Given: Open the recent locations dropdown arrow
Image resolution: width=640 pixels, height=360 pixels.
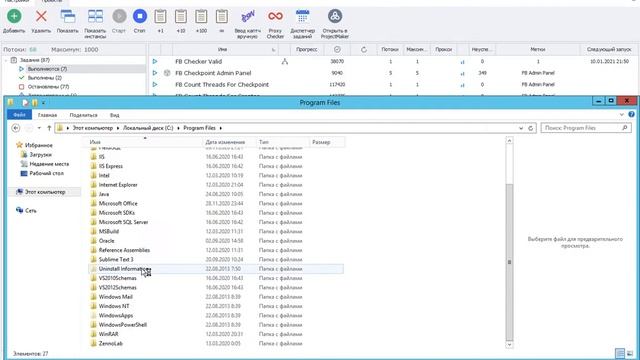Looking at the screenshot, I should coord(39,128).
